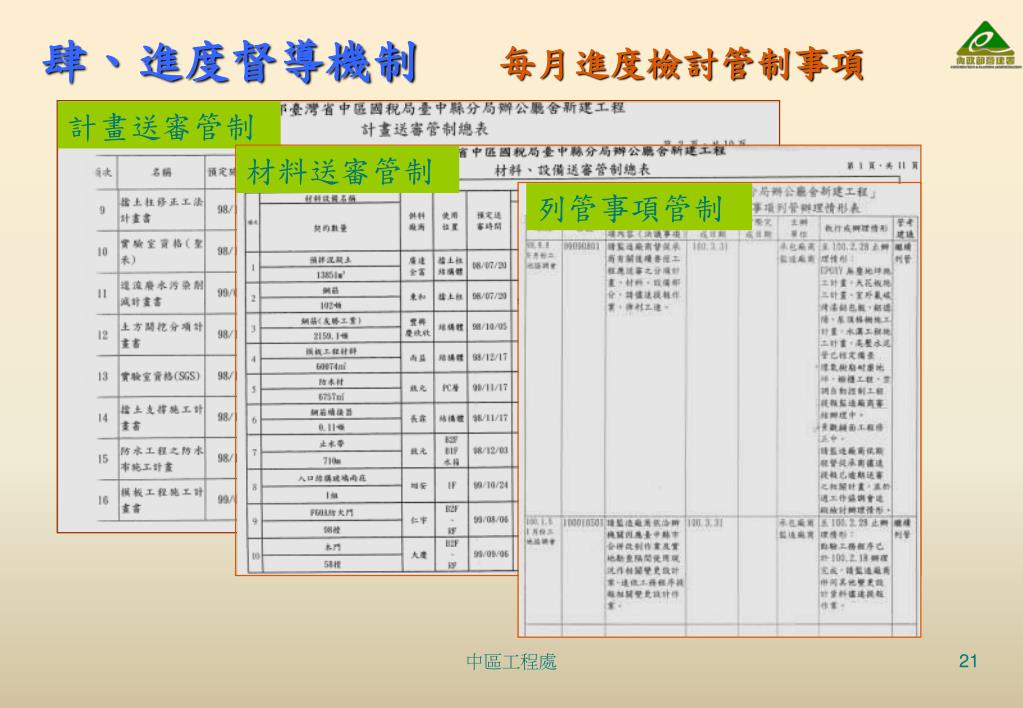The height and width of the screenshot is (708, 1023).
Task: Select the blue heading 肆、進度督導機制
Action: click(230, 62)
